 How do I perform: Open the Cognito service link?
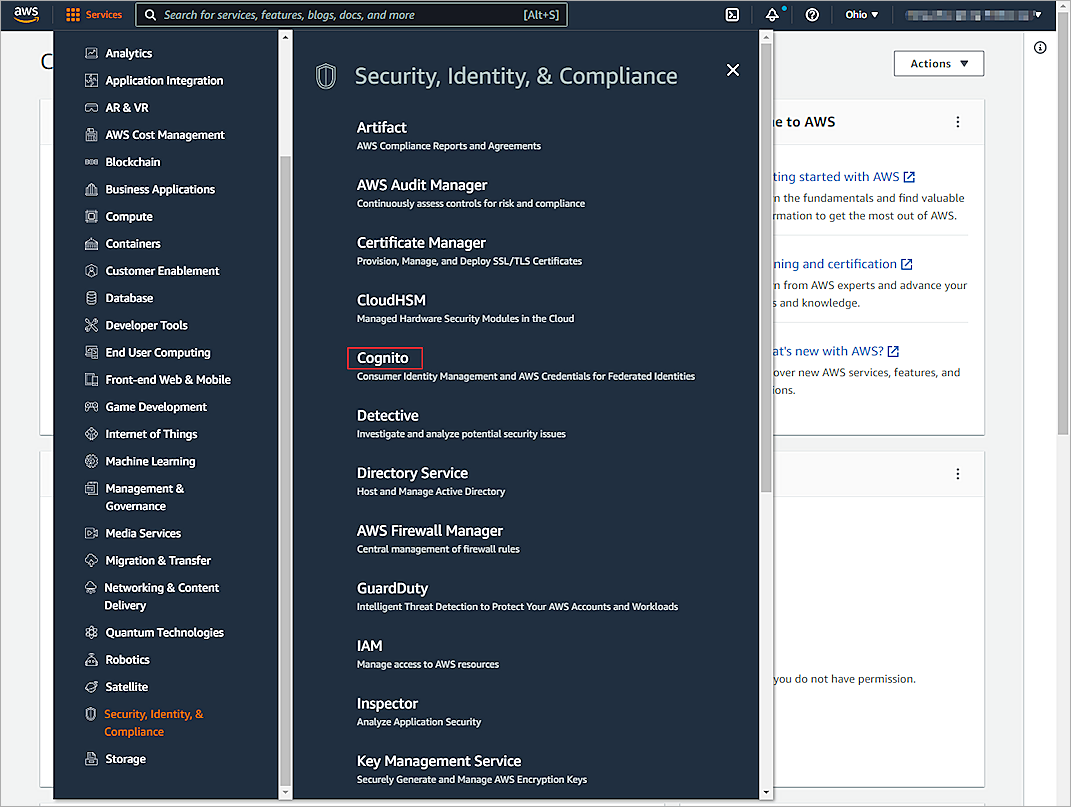pyautogui.click(x=383, y=358)
